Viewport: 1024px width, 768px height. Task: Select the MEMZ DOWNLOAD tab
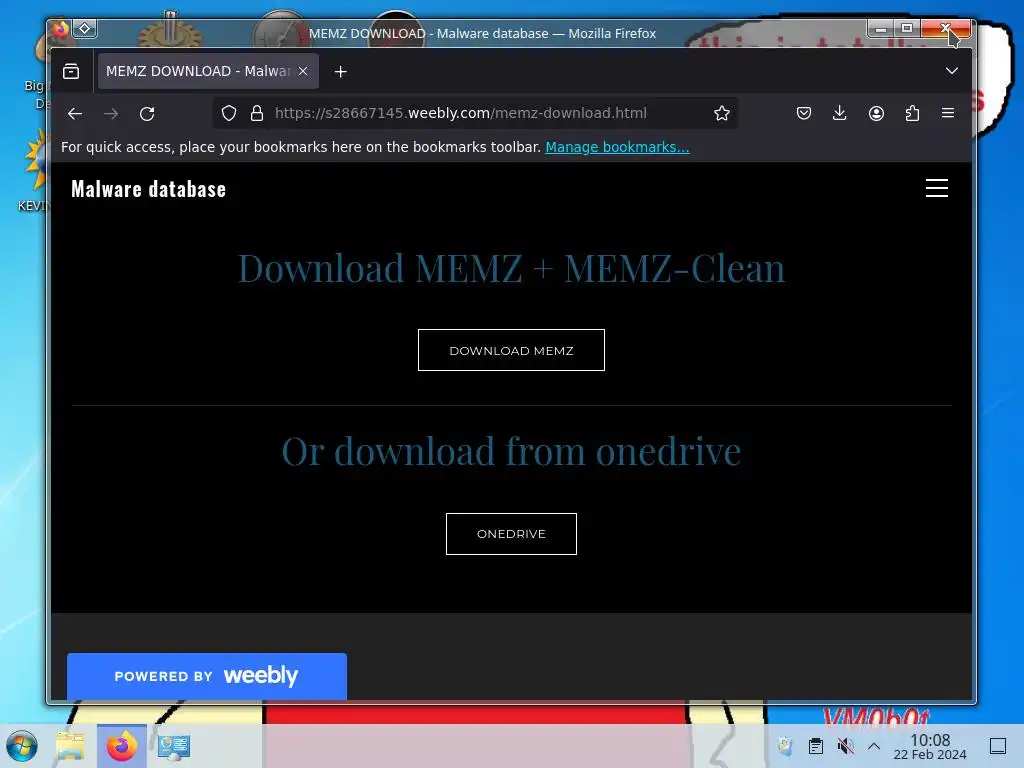pos(208,71)
